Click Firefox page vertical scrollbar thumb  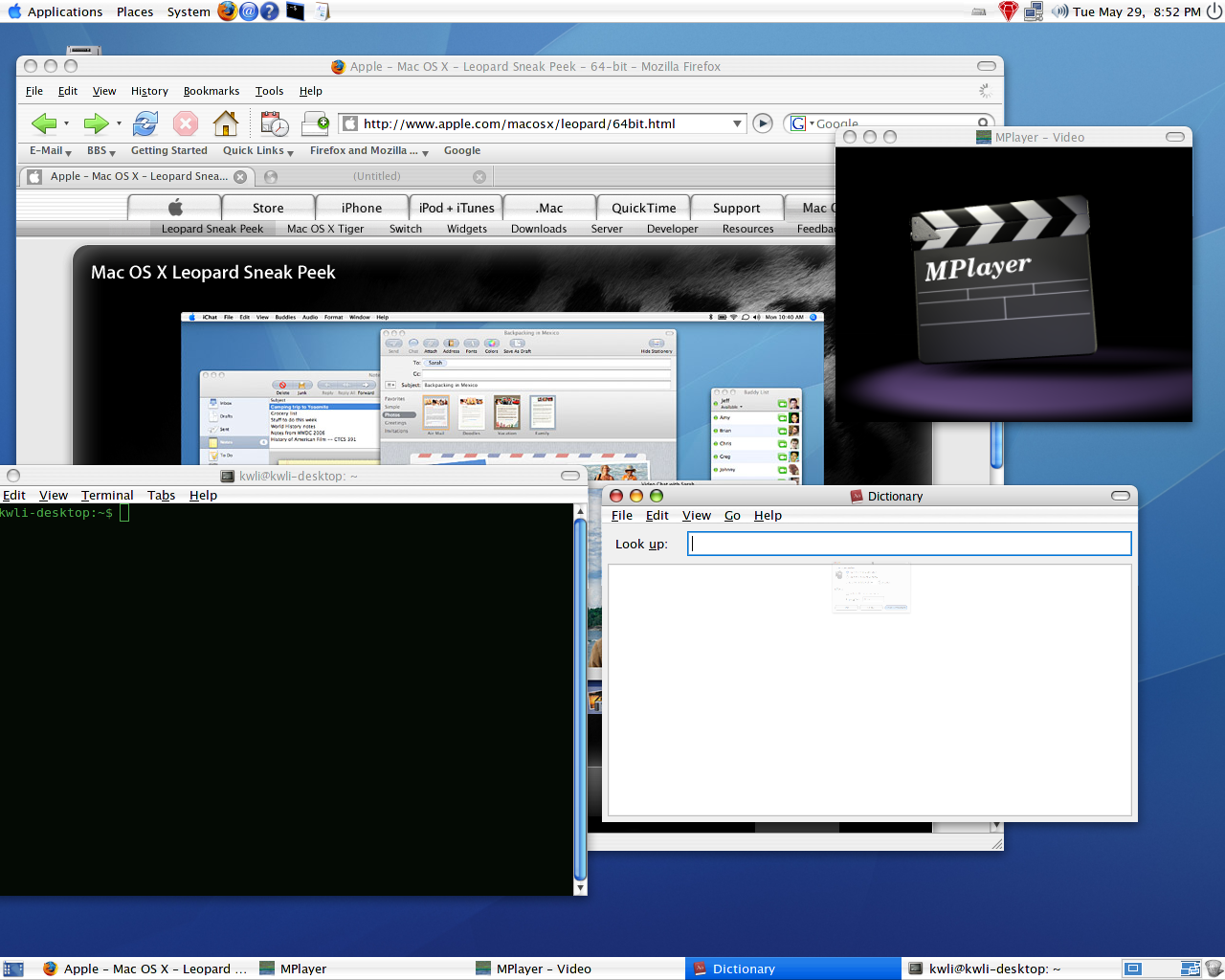click(x=996, y=445)
